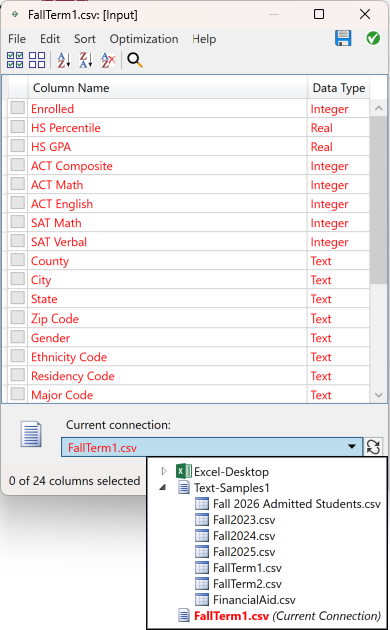This screenshot has width=390, height=630.
Task: Click the table icon beside Fall2023.csv
Action: [202, 520]
